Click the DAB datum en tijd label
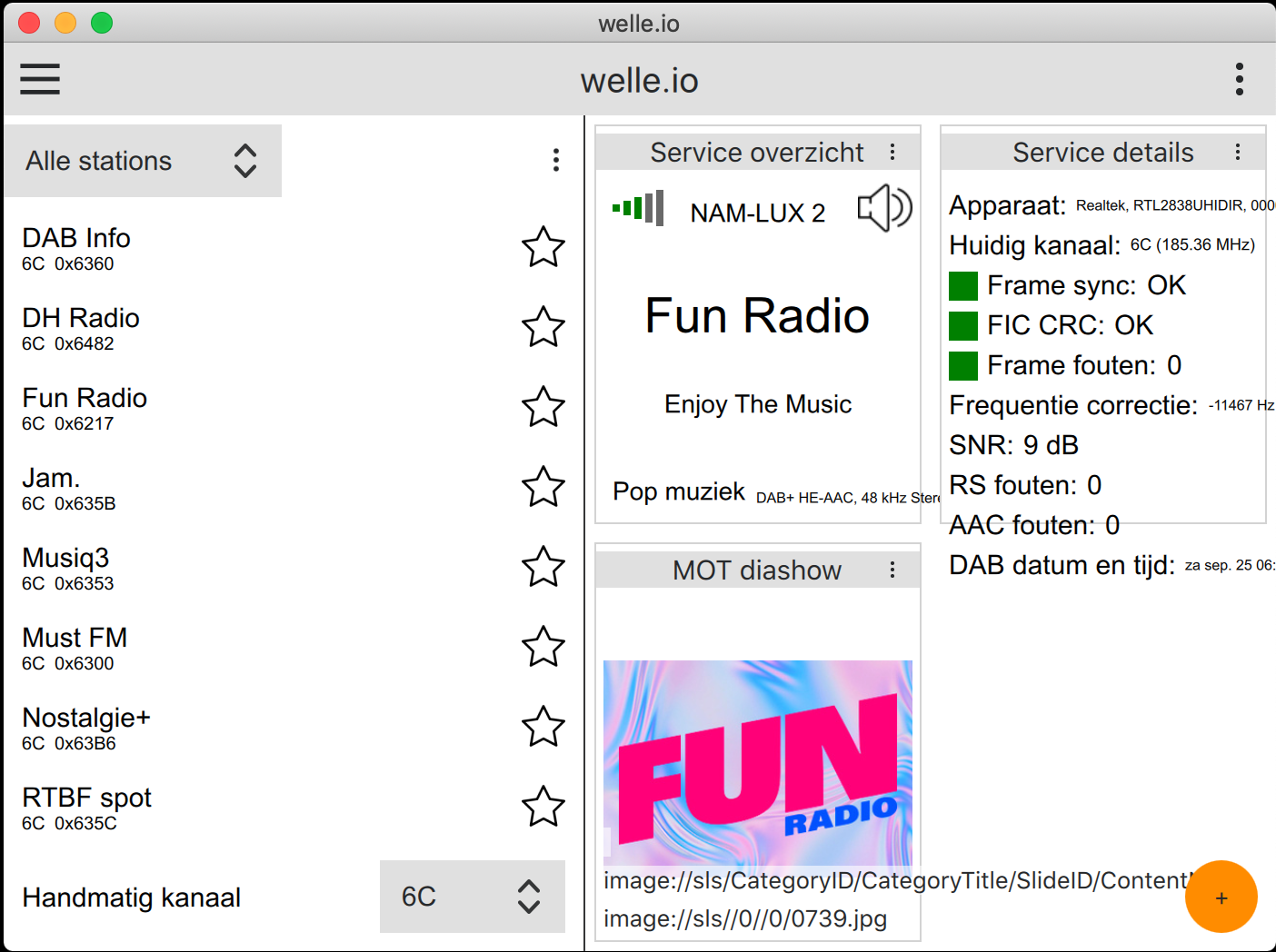 1062,565
